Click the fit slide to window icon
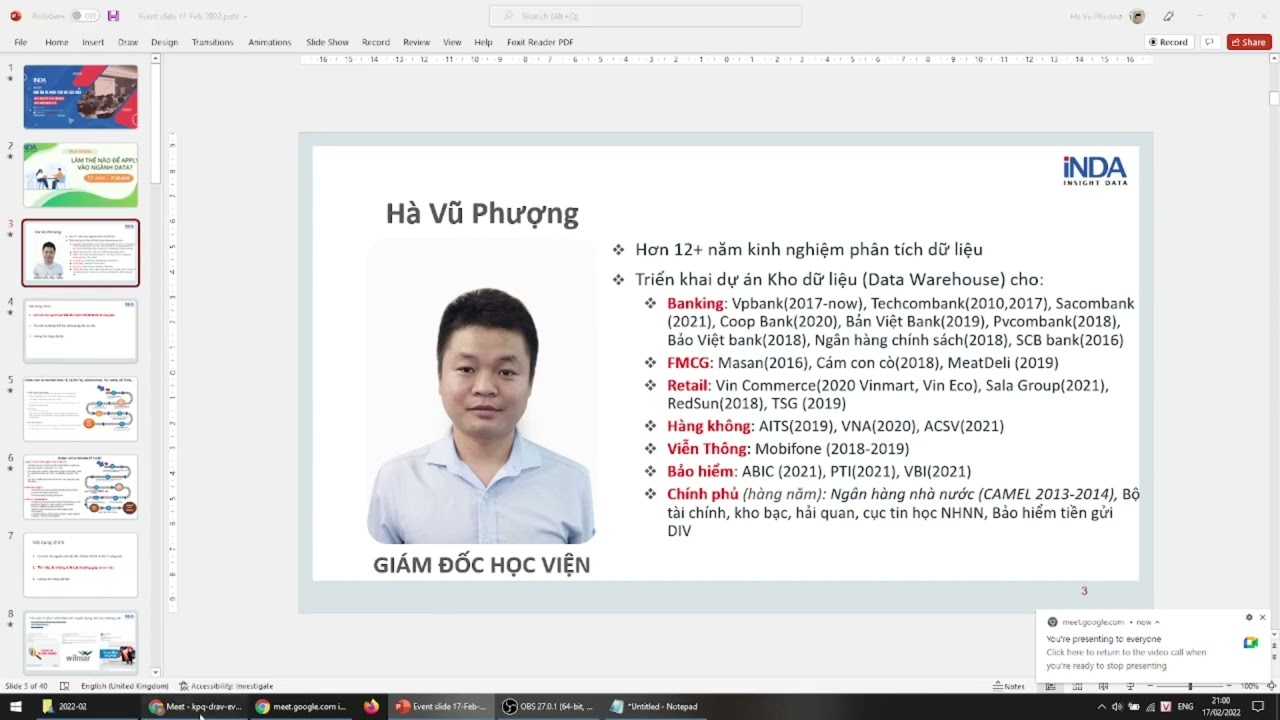The height and width of the screenshot is (720, 1280). point(1271,686)
